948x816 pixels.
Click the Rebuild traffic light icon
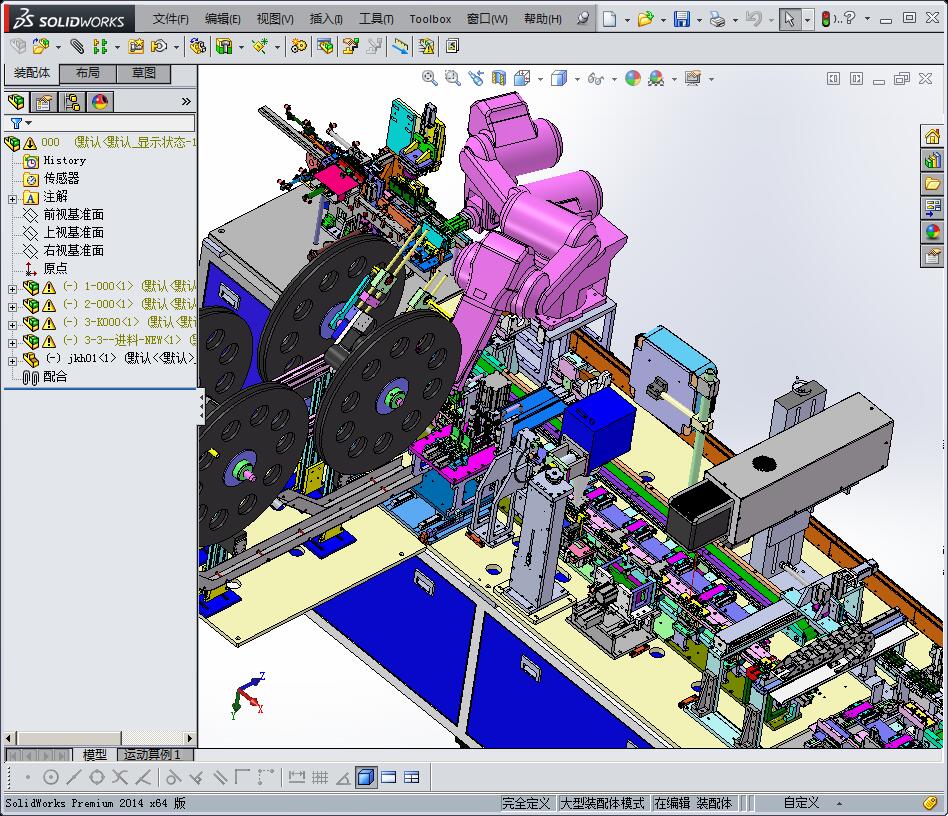[x=826, y=19]
